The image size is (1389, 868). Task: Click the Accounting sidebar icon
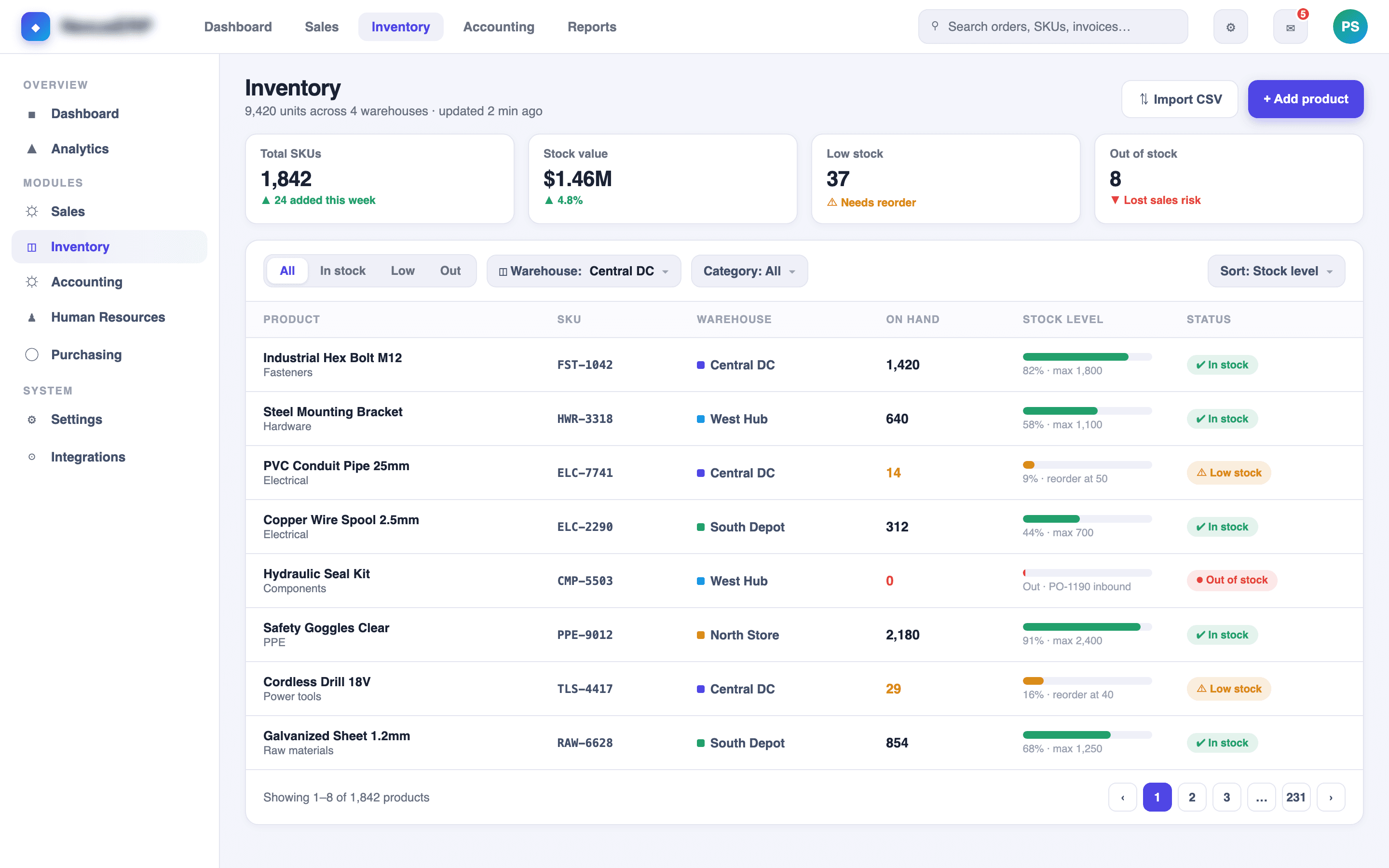pos(32,282)
